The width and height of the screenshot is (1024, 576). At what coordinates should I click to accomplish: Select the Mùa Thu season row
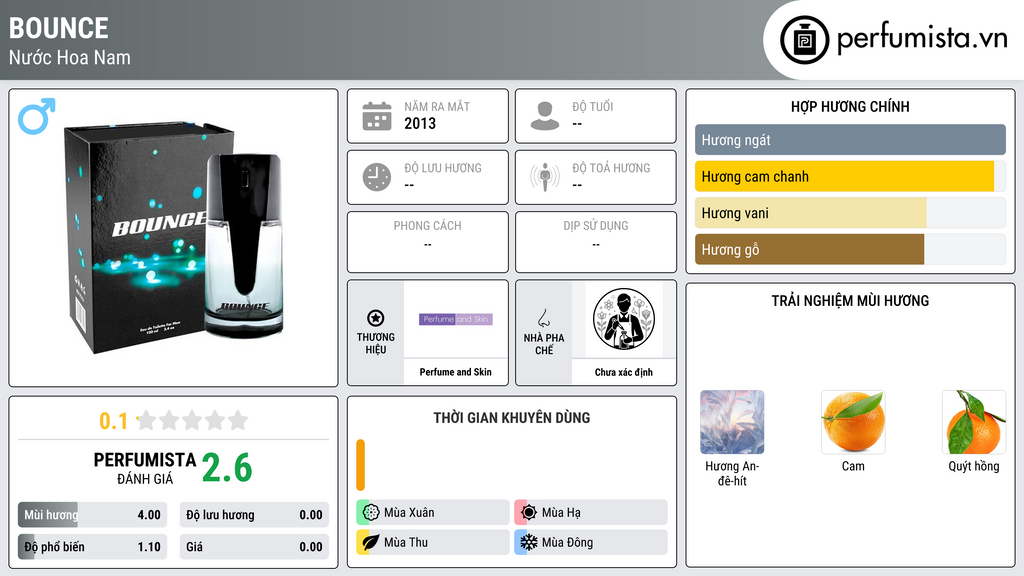(433, 542)
